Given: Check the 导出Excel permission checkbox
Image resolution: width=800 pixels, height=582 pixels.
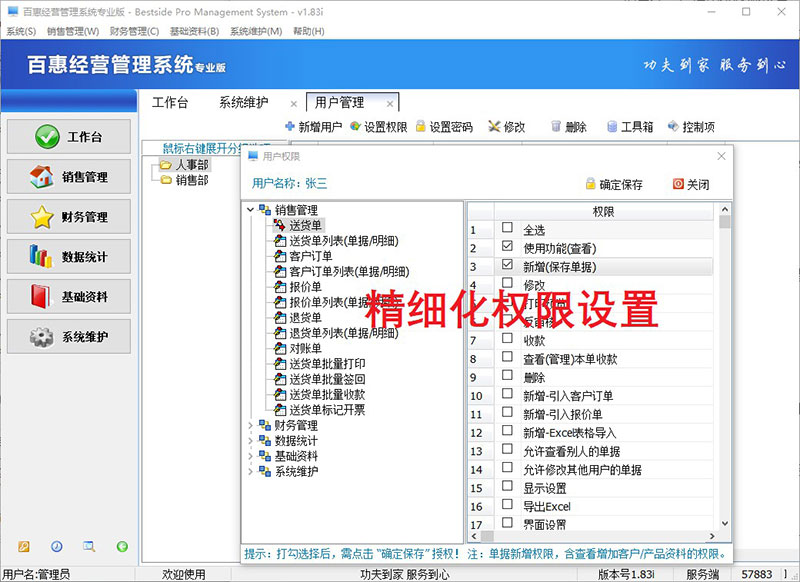Looking at the screenshot, I should coord(507,504).
